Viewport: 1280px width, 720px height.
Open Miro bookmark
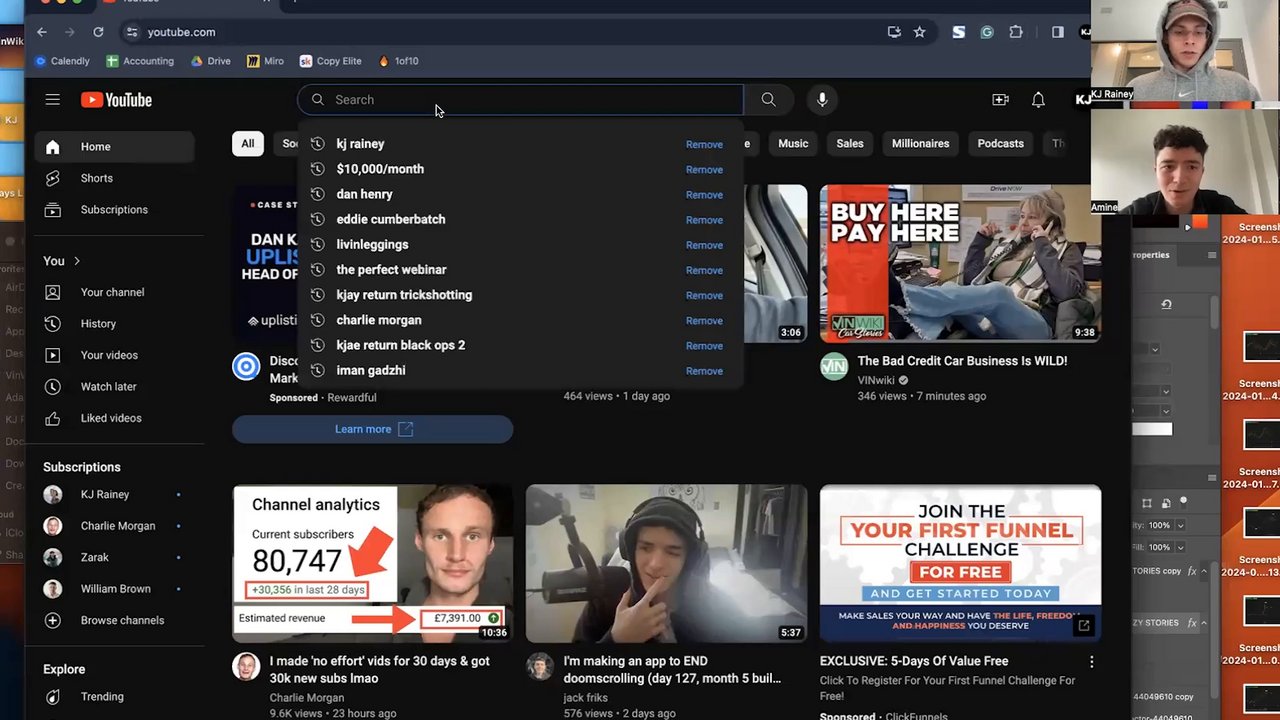[265, 61]
